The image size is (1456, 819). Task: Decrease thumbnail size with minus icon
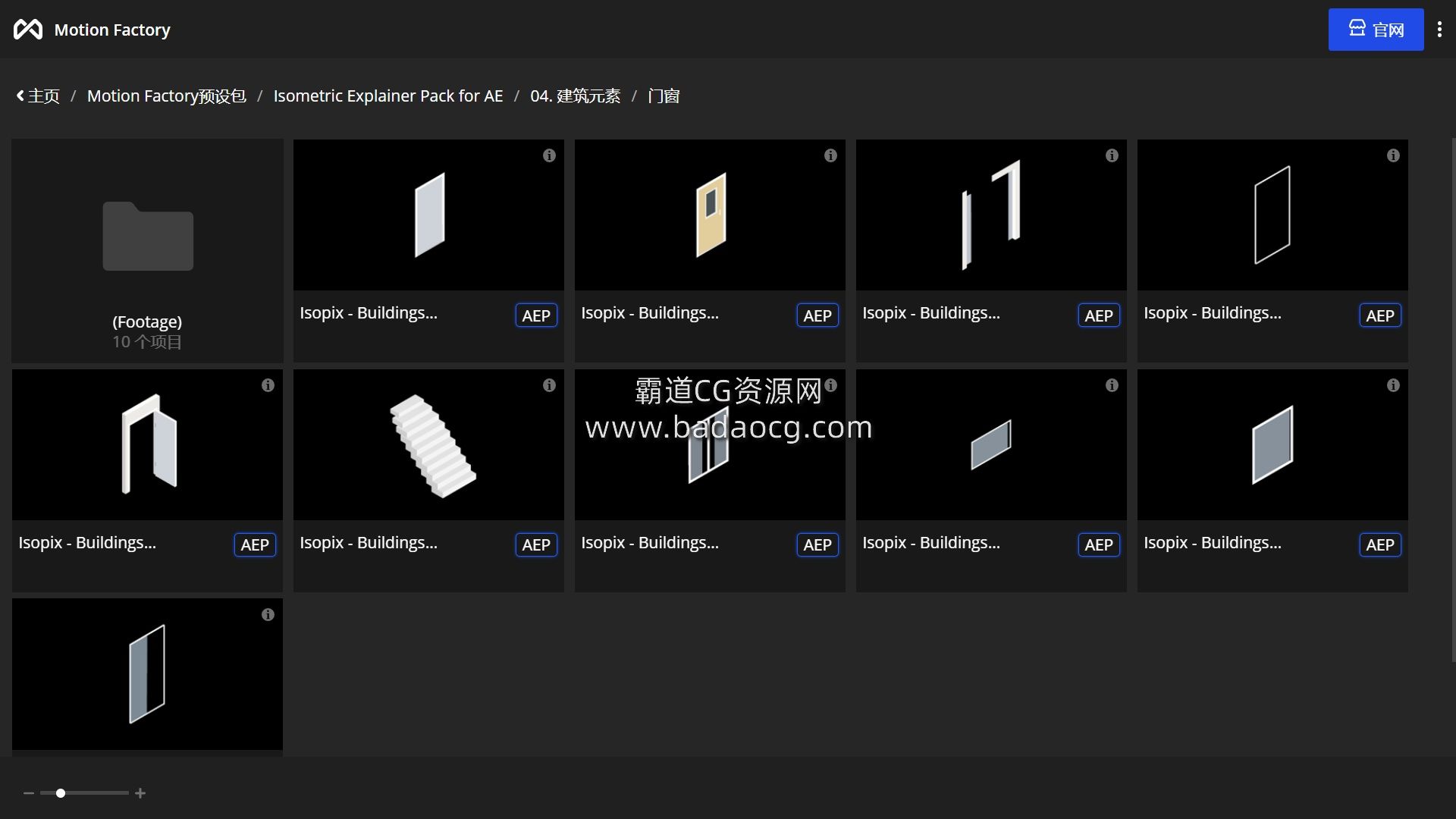point(29,793)
